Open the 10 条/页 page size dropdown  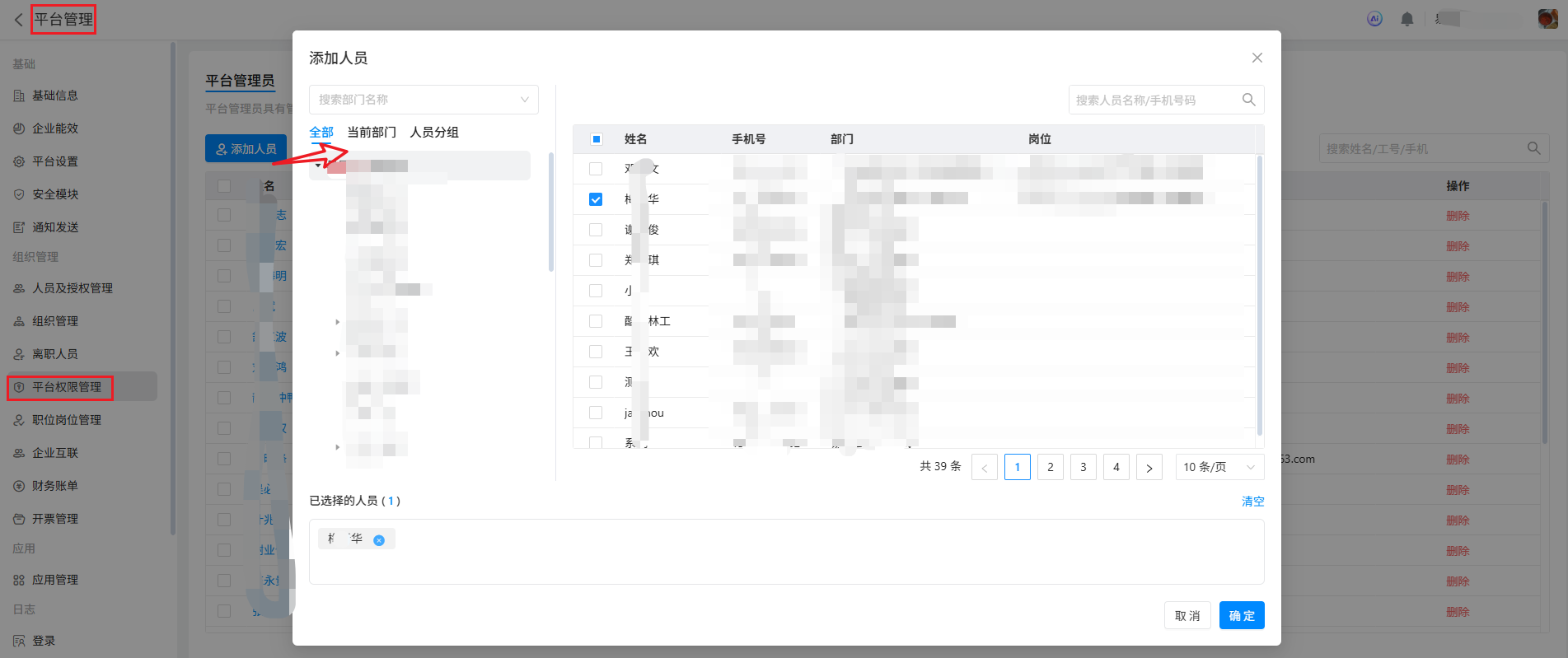(x=1219, y=468)
